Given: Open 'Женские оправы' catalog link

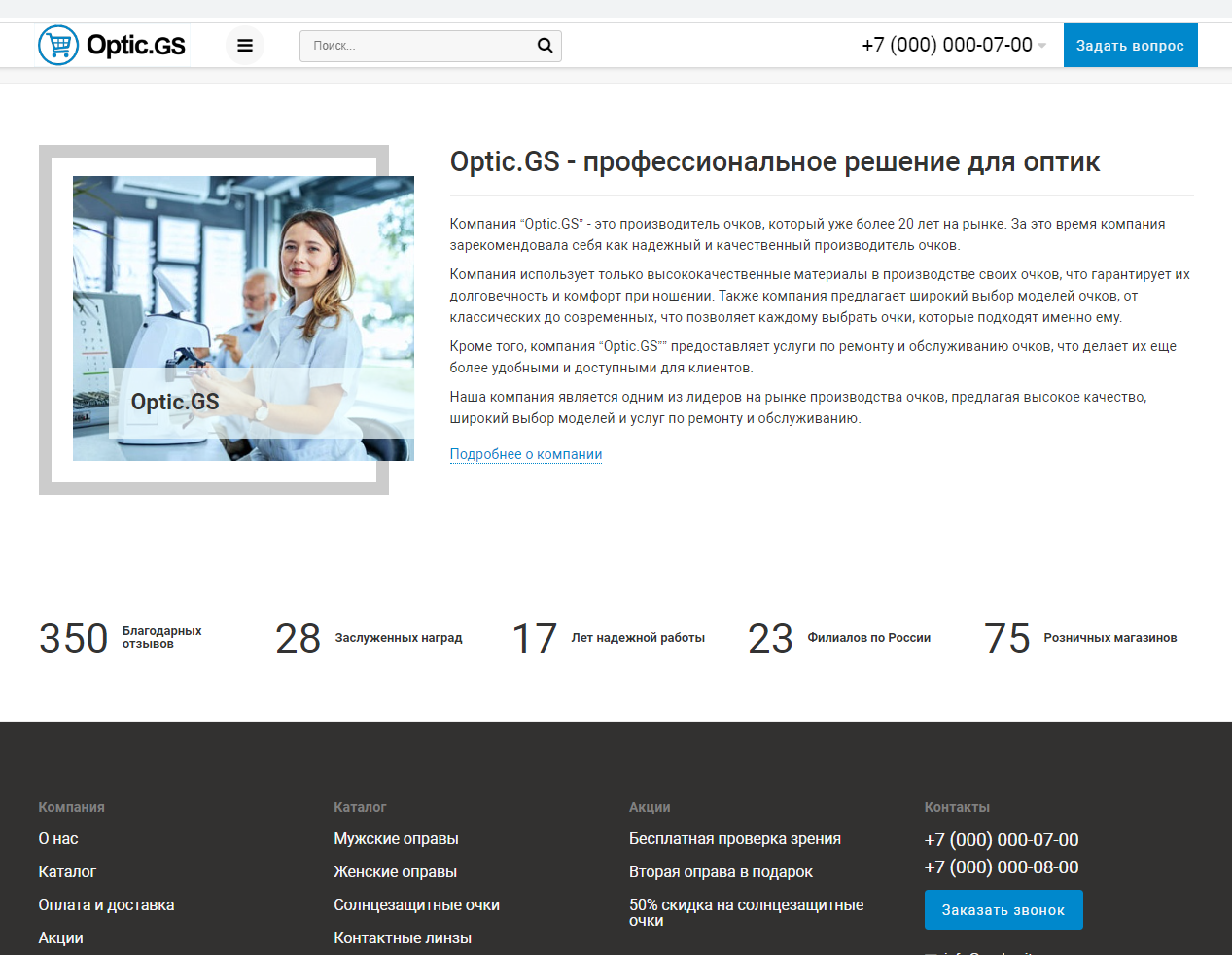Looking at the screenshot, I should tap(395, 871).
